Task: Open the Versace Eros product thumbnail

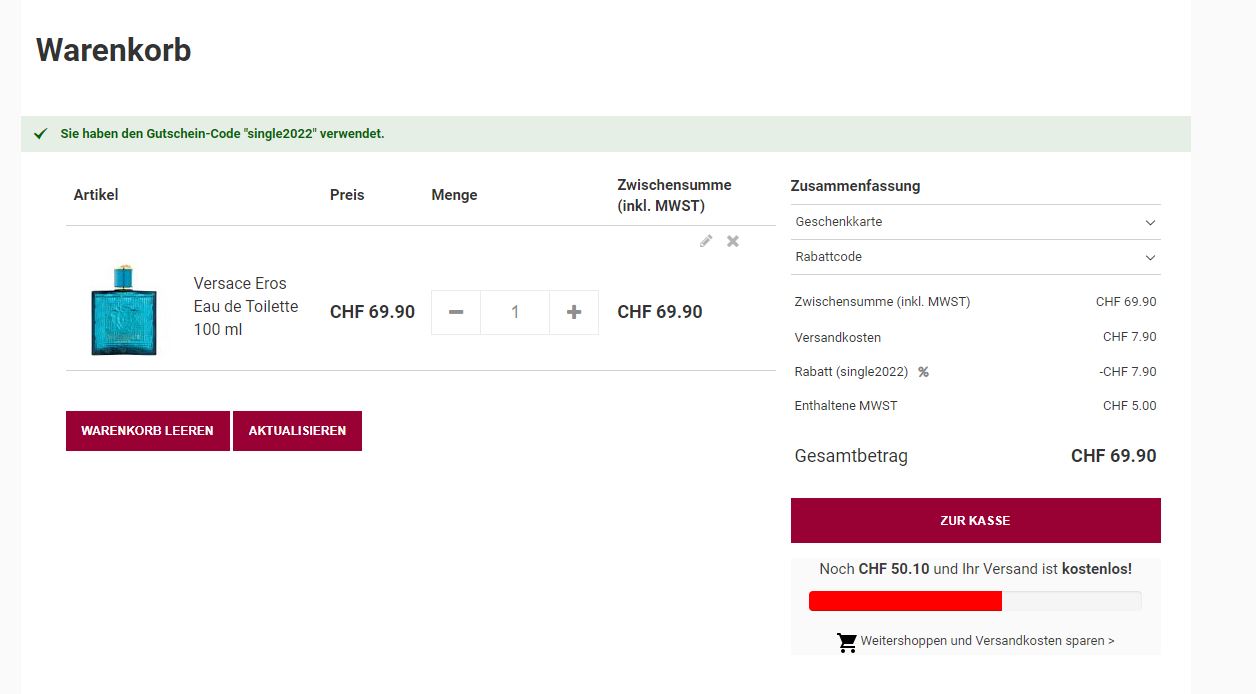Action: point(124,310)
